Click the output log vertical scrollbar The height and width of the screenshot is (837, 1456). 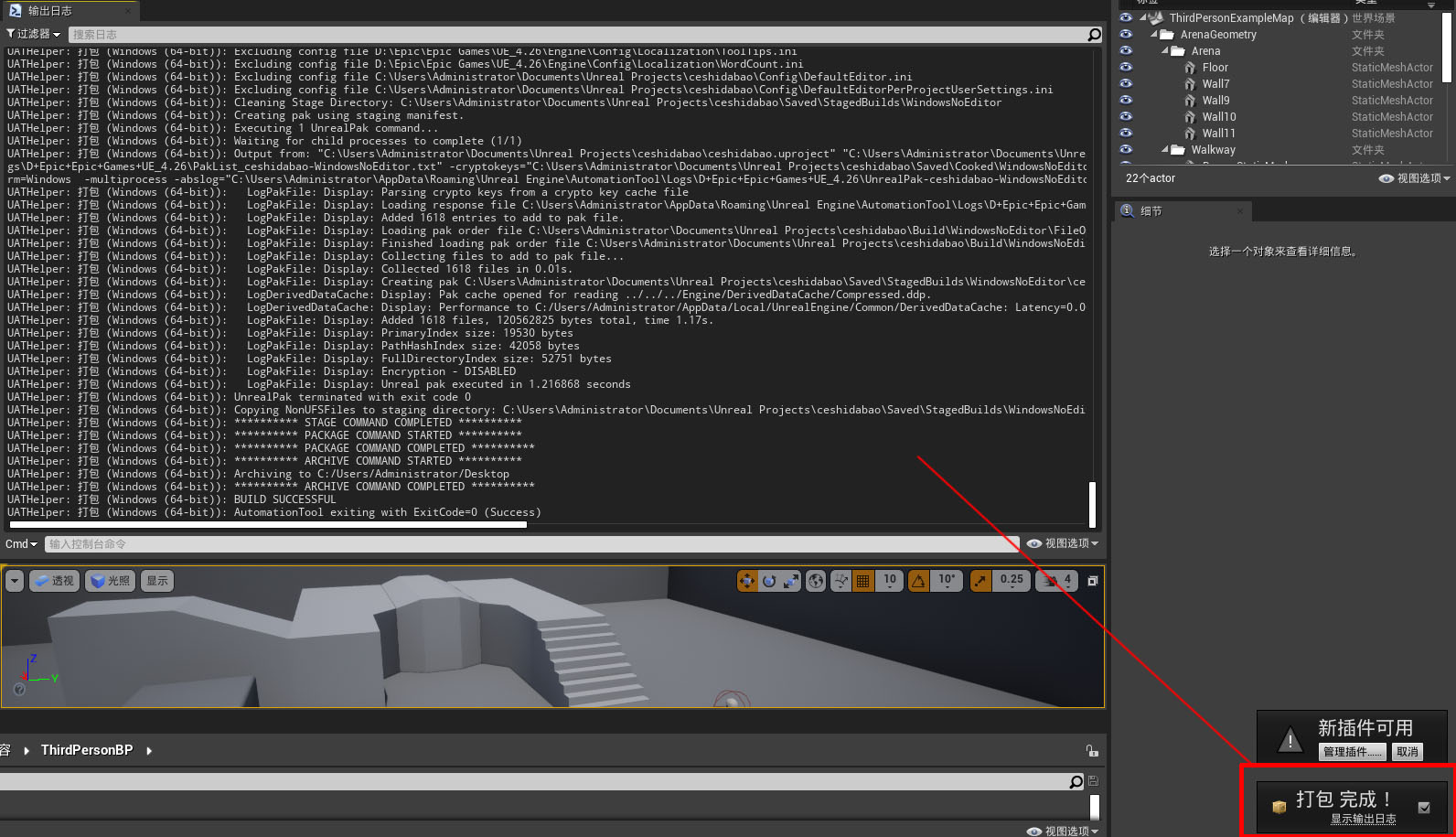point(1092,503)
